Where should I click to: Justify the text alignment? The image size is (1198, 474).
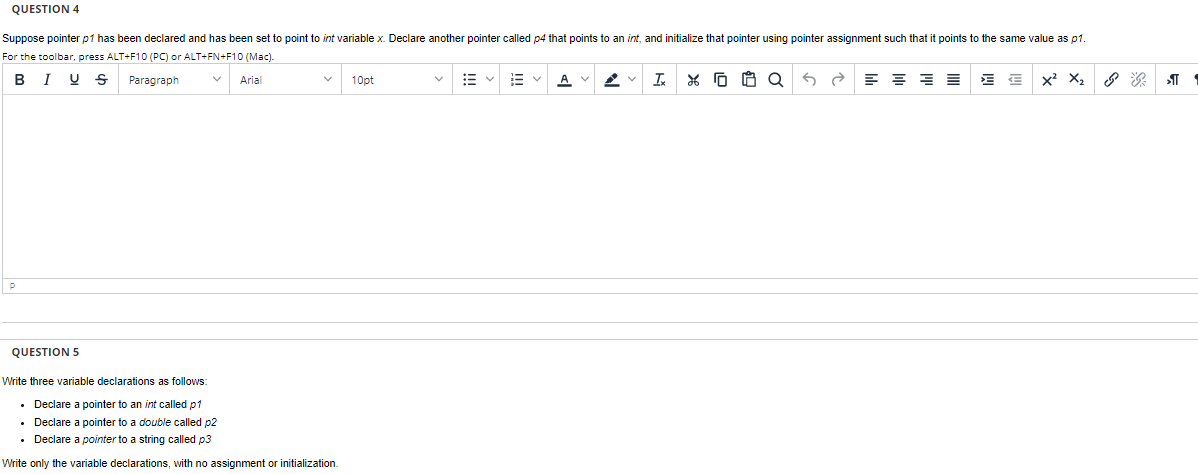tap(954, 80)
